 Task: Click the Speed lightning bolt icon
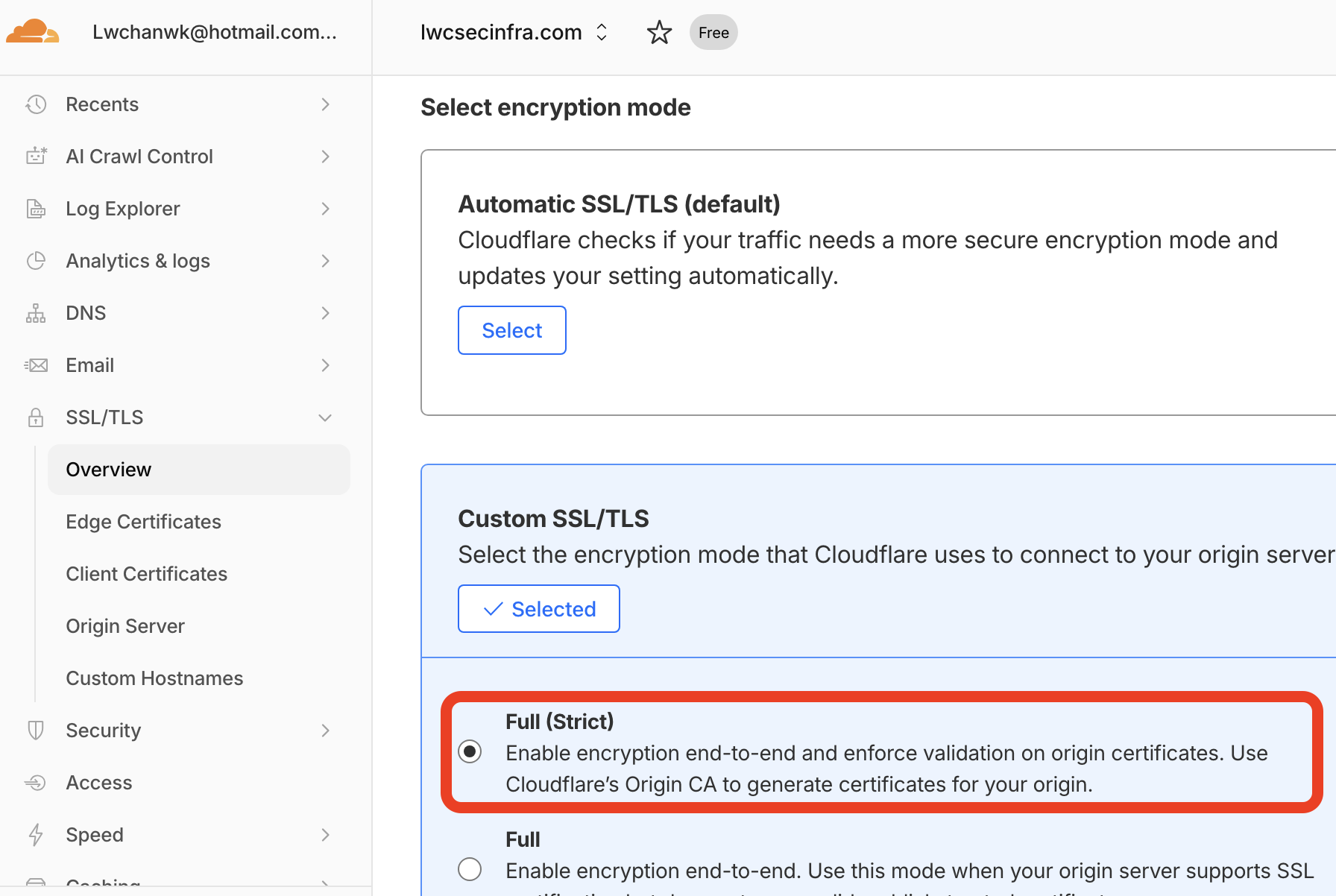pos(36,835)
